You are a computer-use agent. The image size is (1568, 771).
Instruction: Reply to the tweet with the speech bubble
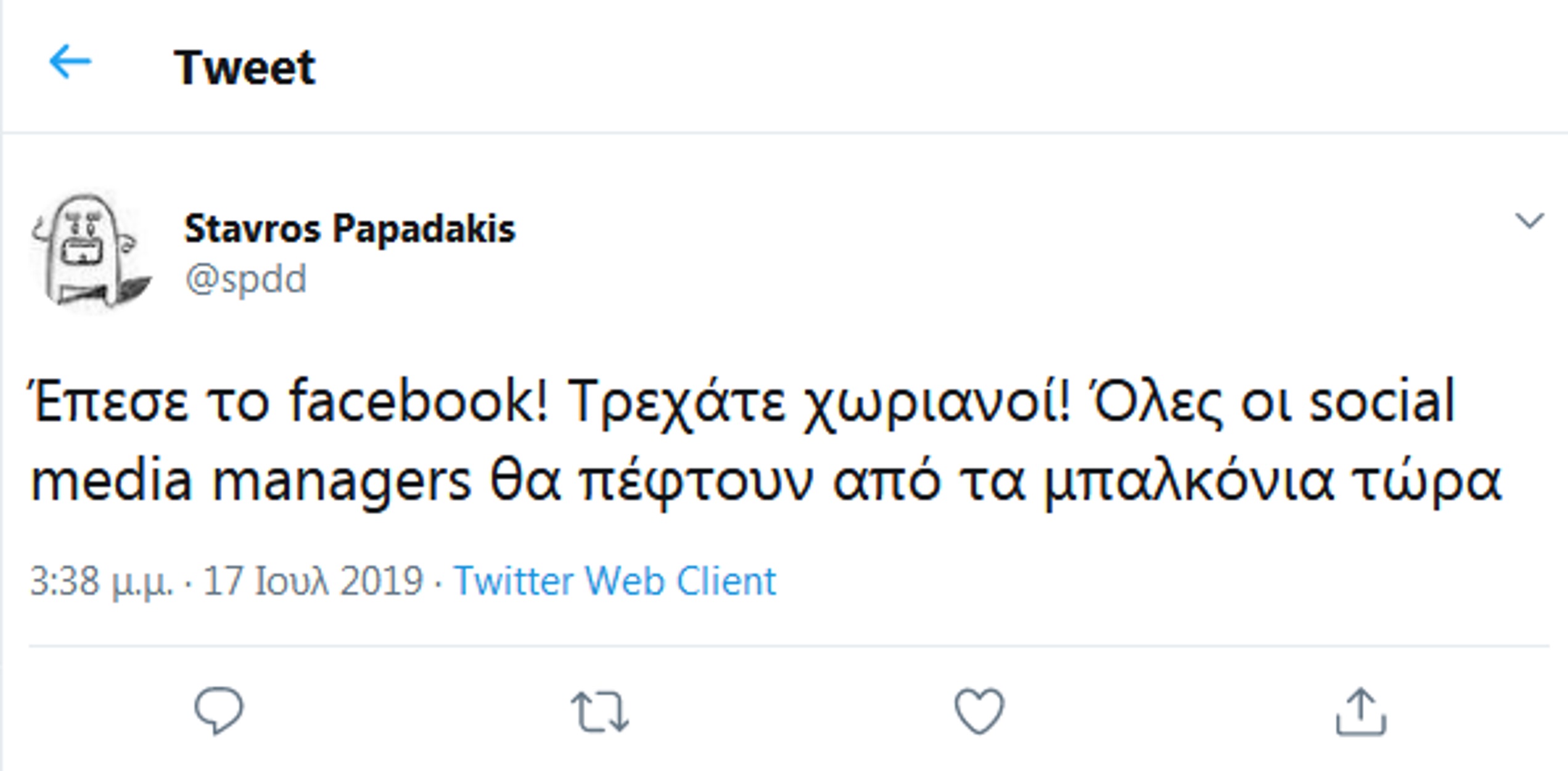[219, 711]
